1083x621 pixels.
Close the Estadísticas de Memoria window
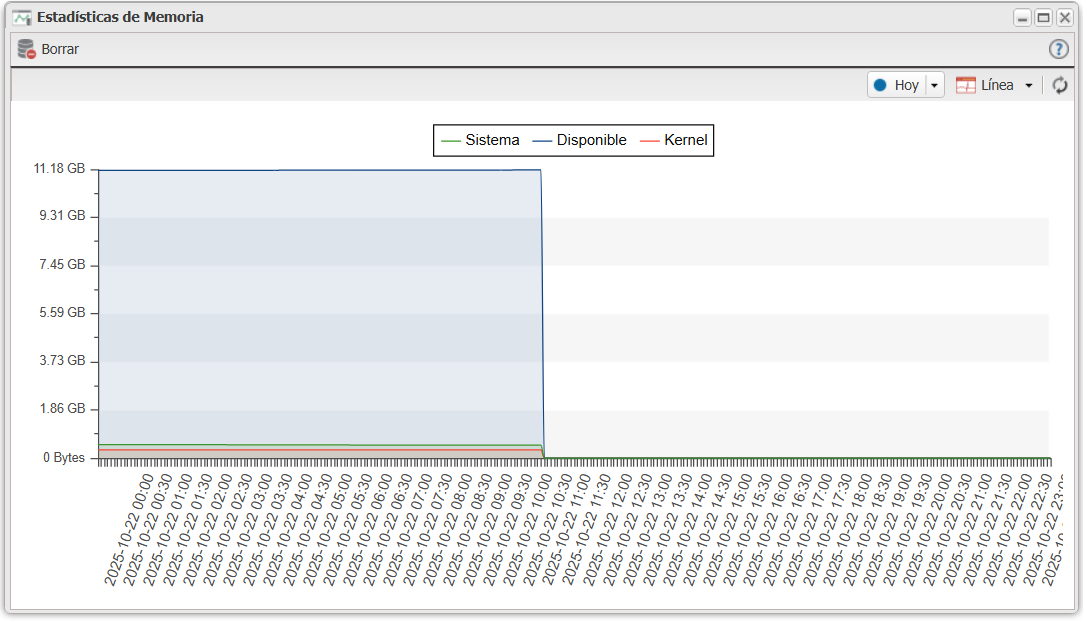[1064, 18]
